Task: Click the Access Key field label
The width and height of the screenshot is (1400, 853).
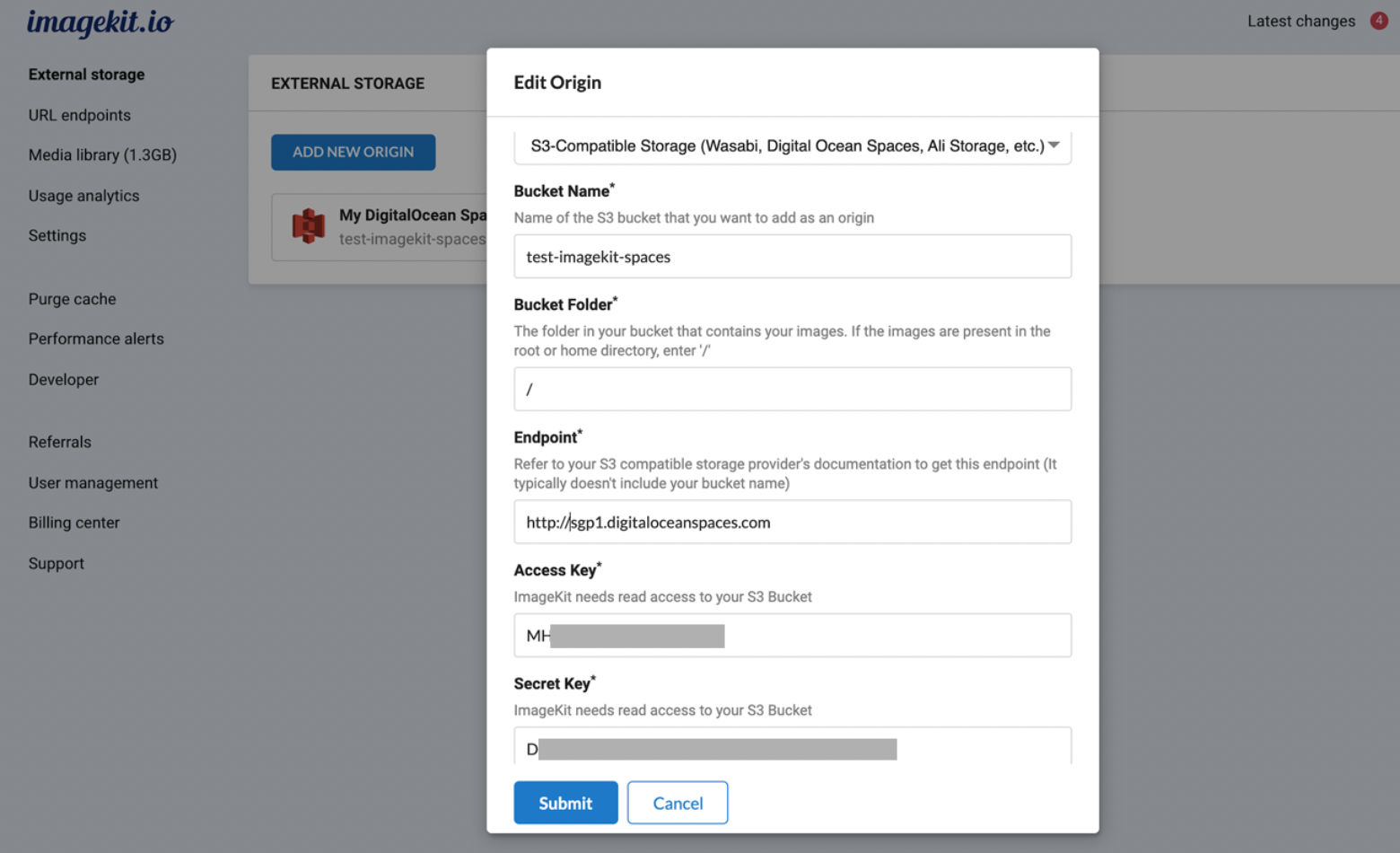Action: pyautogui.click(x=557, y=570)
